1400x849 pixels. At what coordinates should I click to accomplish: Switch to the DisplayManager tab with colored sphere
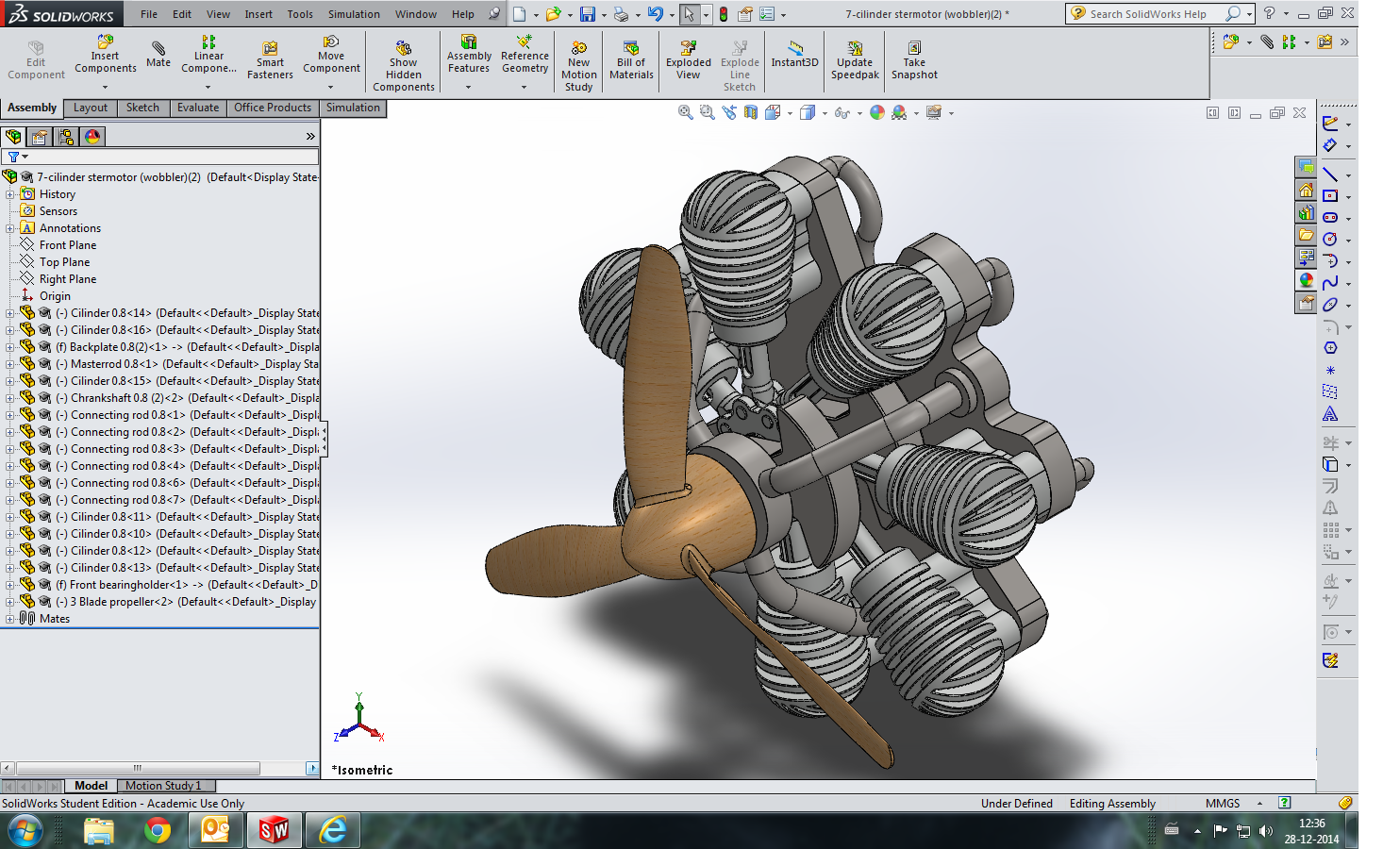coord(92,136)
